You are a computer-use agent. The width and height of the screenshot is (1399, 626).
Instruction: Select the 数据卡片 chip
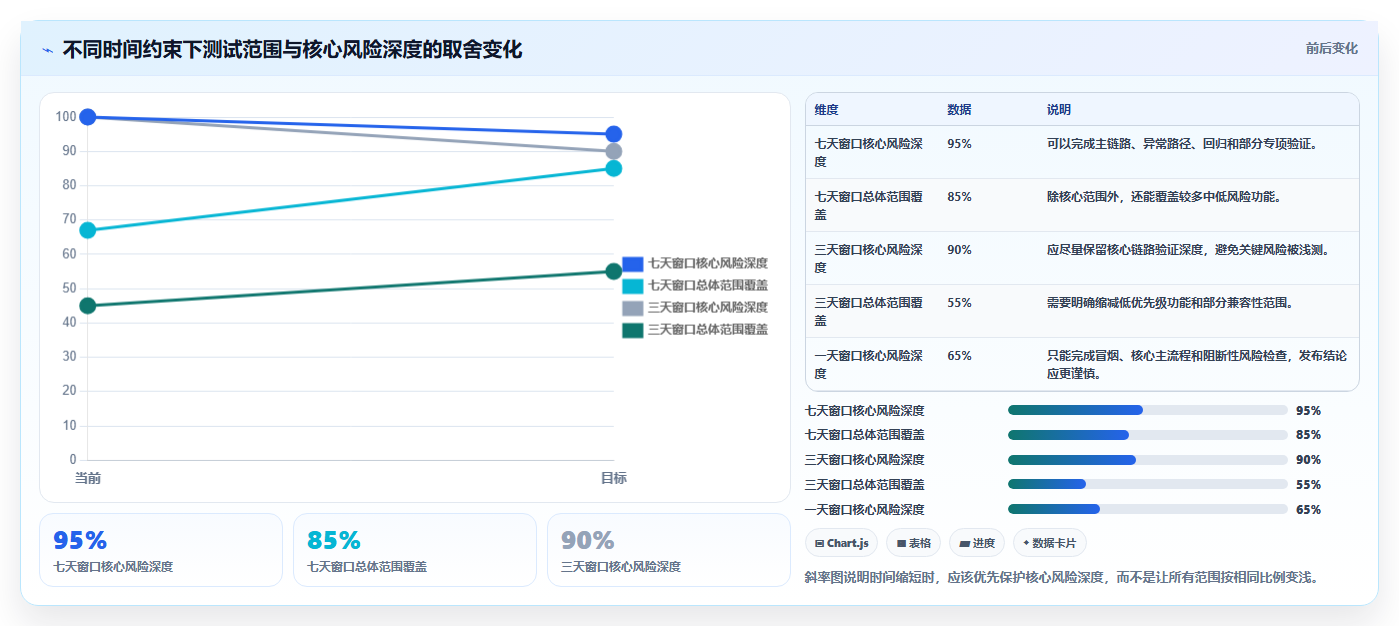(x=1050, y=543)
